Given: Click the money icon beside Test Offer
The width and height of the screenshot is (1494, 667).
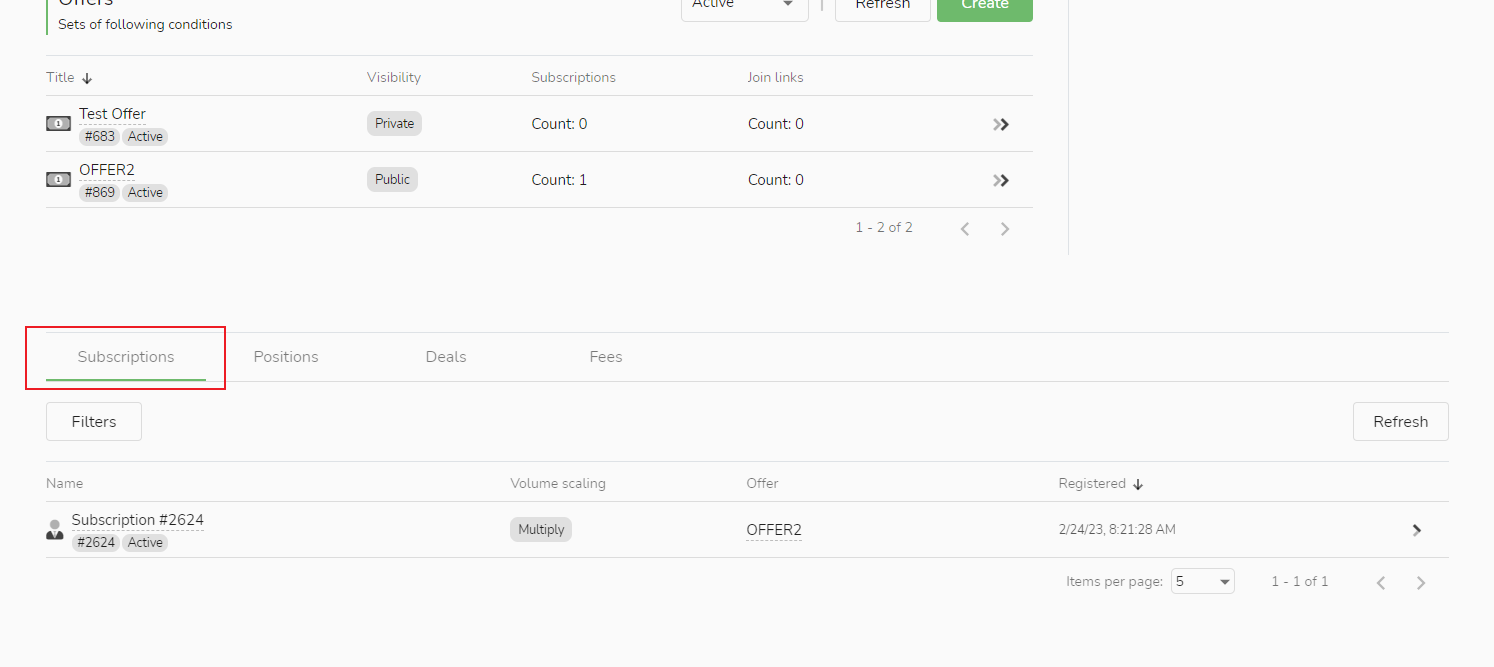Looking at the screenshot, I should [58, 124].
